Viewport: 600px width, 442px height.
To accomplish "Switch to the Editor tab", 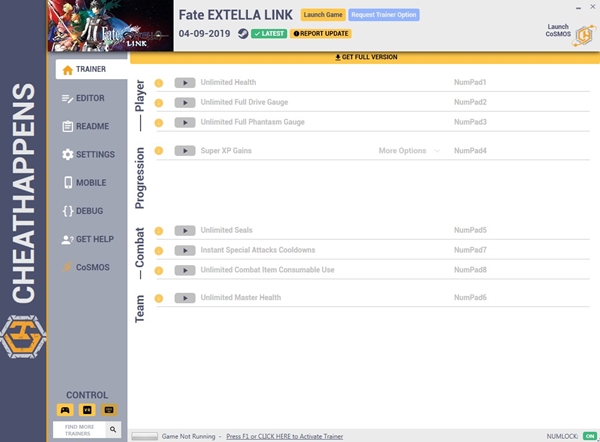I will pos(89,98).
